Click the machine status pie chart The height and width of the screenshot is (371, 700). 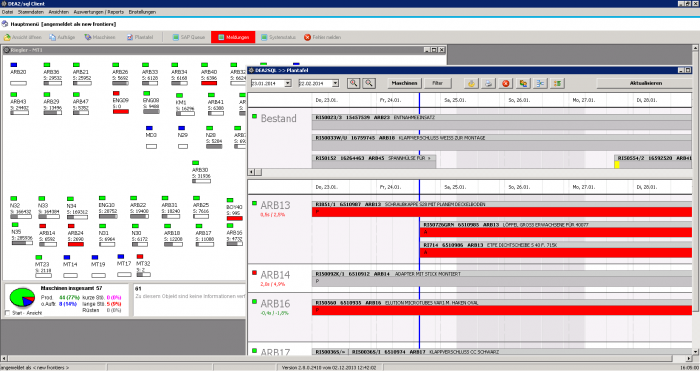click(x=22, y=297)
